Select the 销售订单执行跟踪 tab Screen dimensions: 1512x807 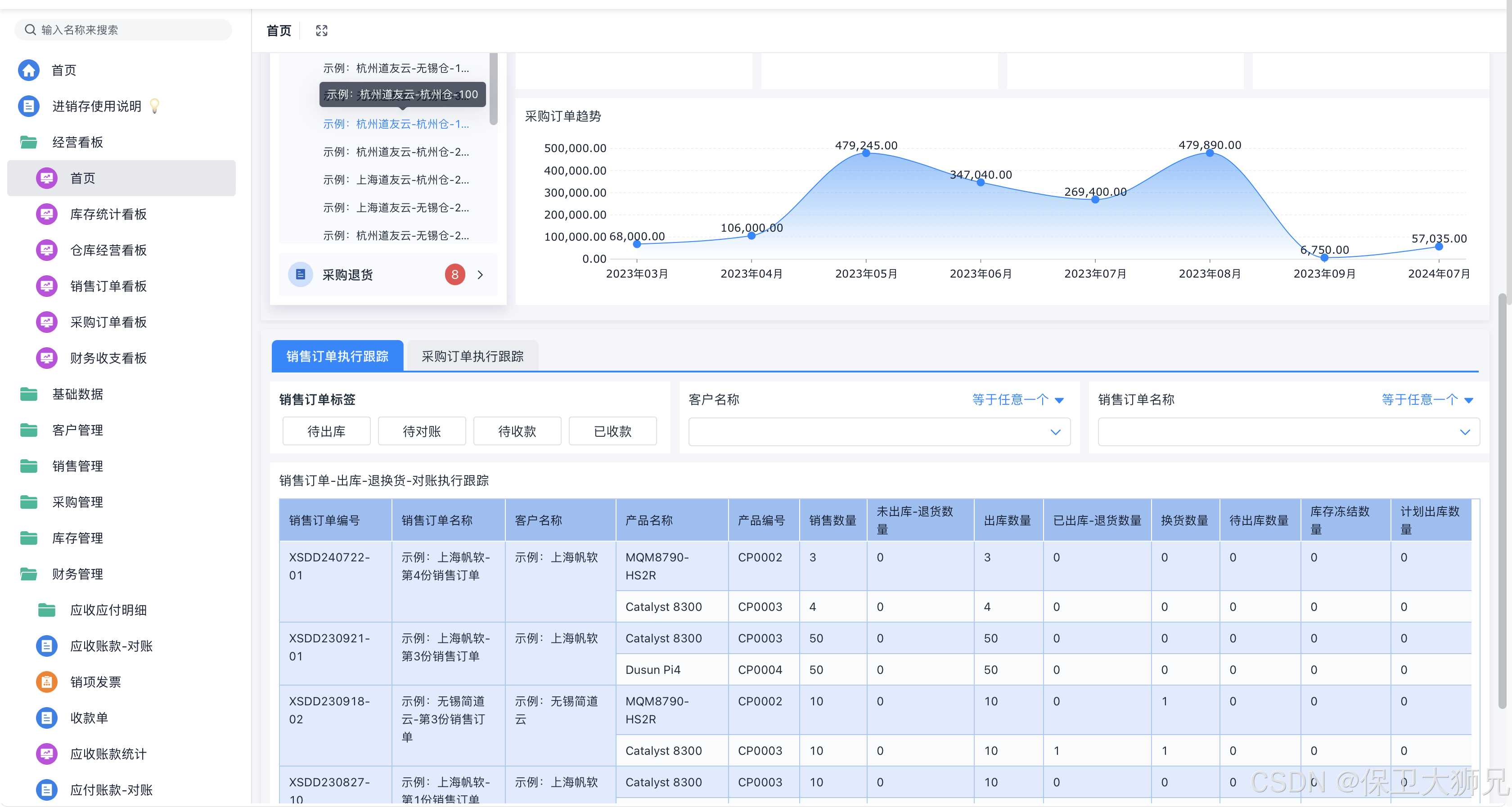point(337,356)
